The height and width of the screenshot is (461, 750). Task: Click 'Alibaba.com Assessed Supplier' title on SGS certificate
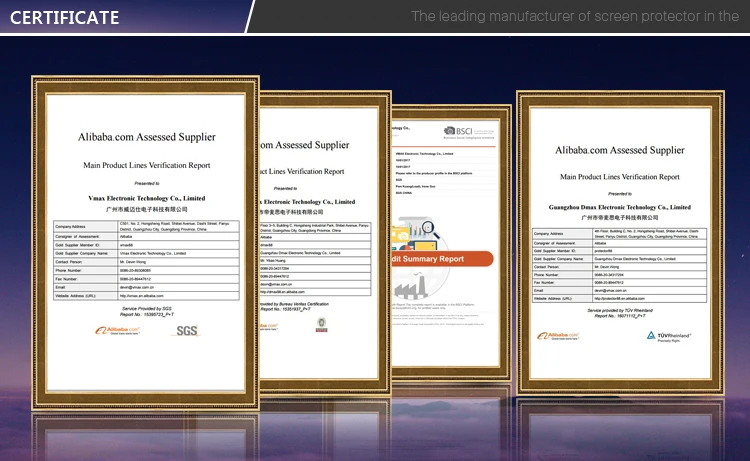click(x=147, y=137)
